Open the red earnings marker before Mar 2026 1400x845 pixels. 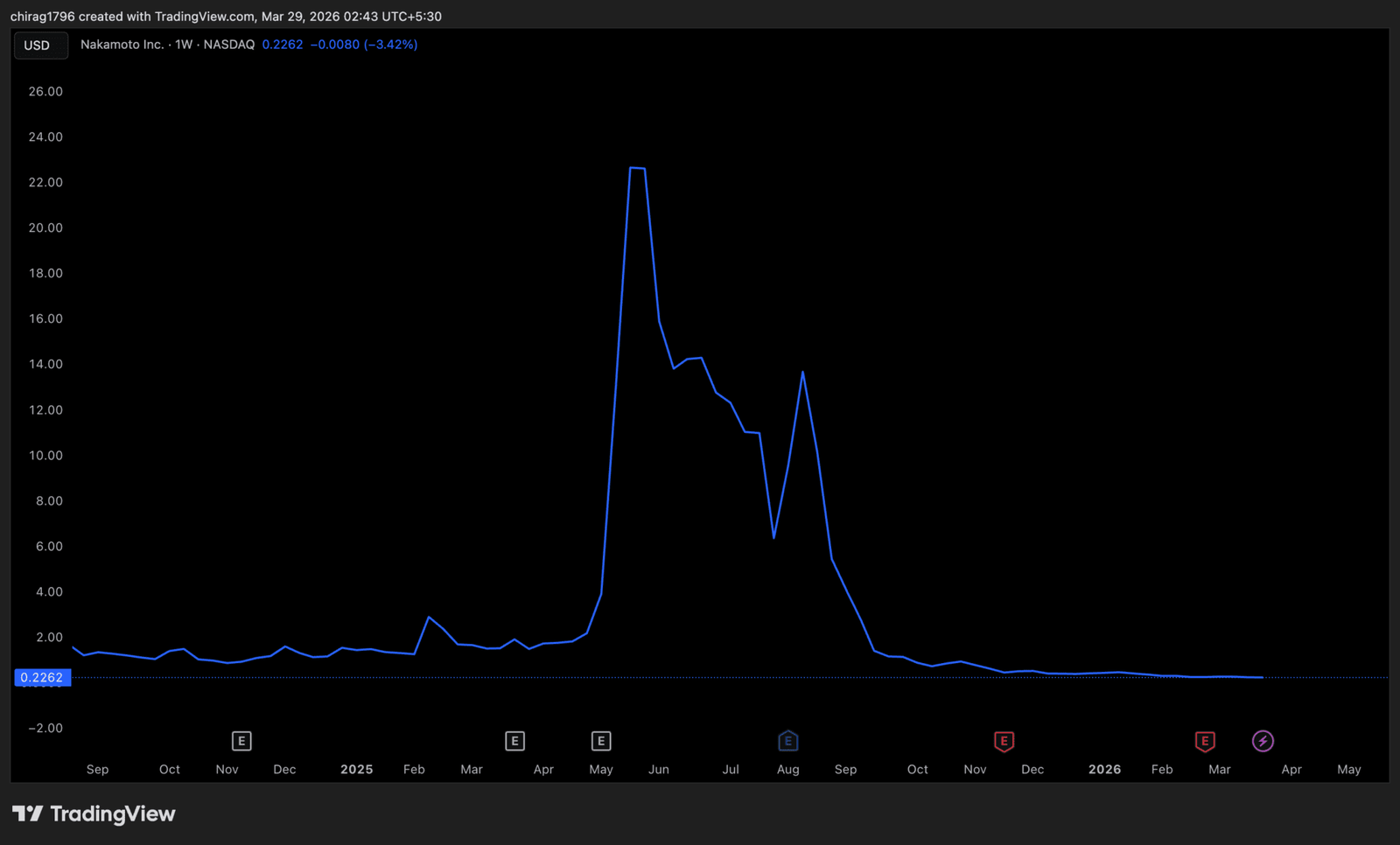[1205, 741]
